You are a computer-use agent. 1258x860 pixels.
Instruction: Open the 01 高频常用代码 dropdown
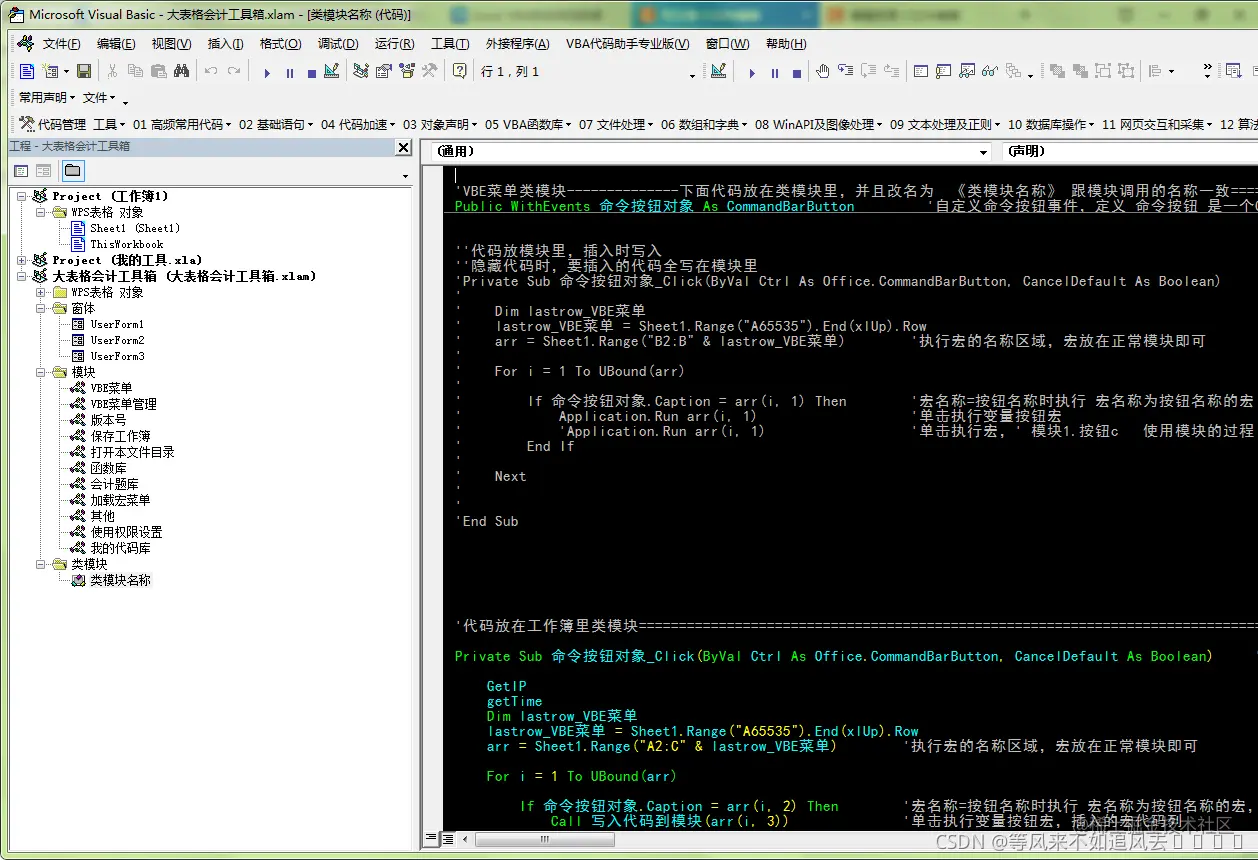click(181, 124)
